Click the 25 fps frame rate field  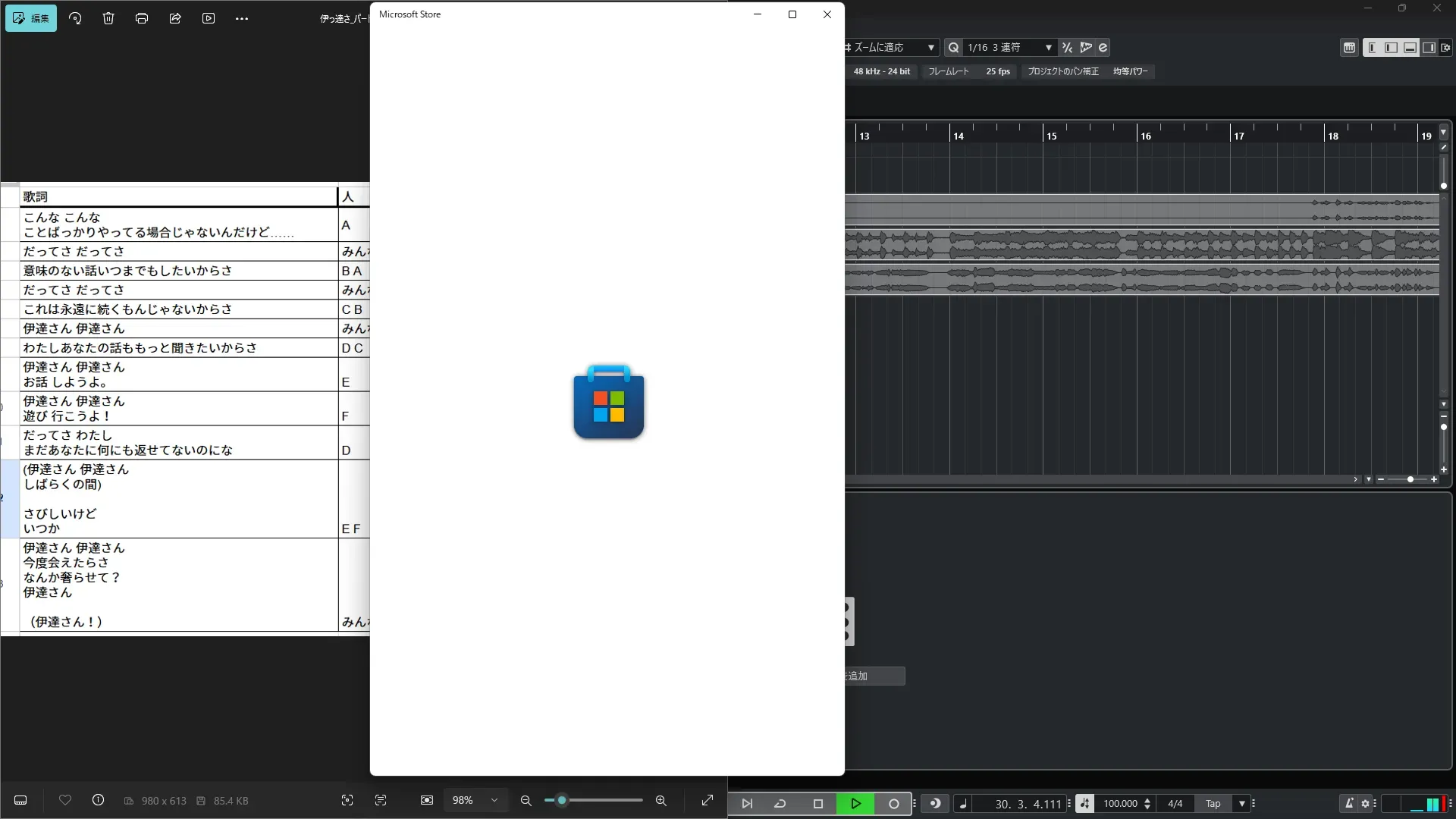998,71
